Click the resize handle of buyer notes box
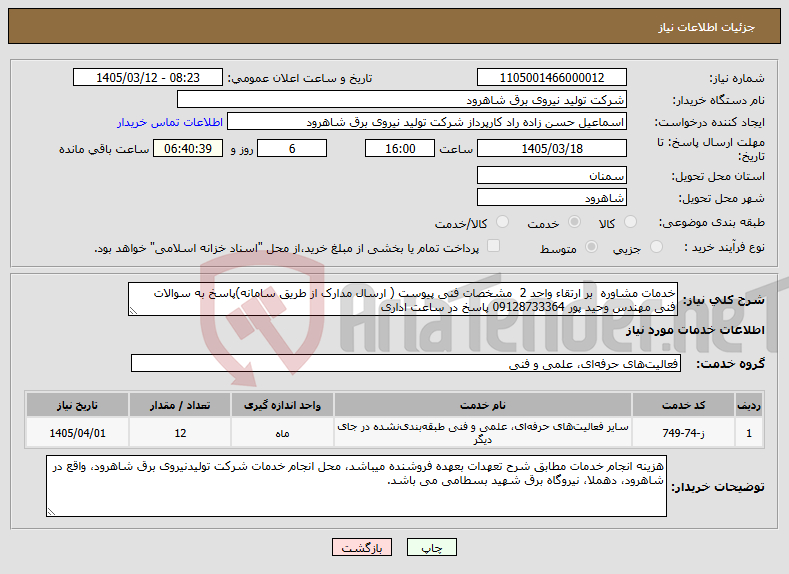The image size is (789, 574). 51,512
